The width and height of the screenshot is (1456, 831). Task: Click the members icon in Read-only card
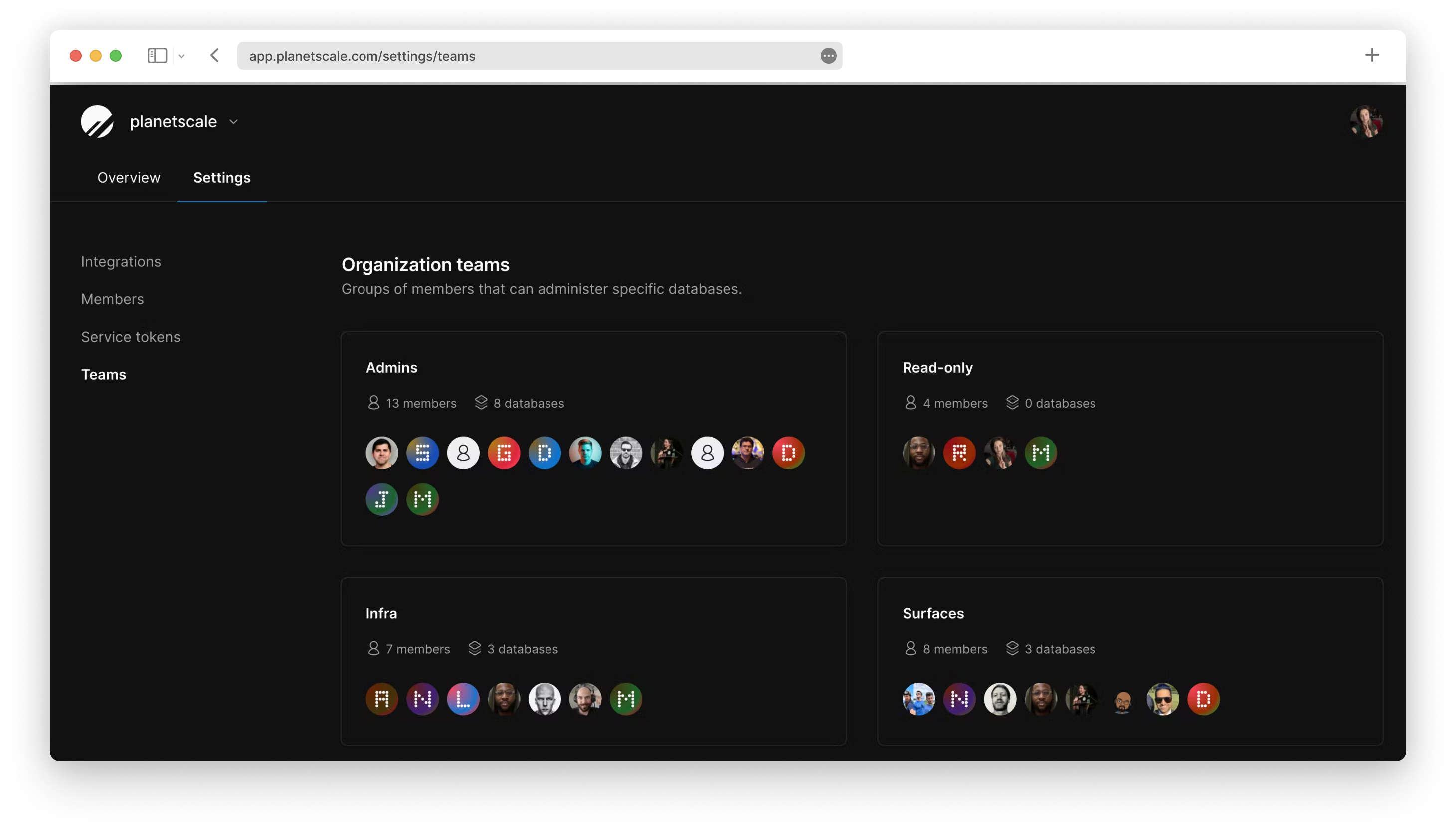tap(910, 403)
